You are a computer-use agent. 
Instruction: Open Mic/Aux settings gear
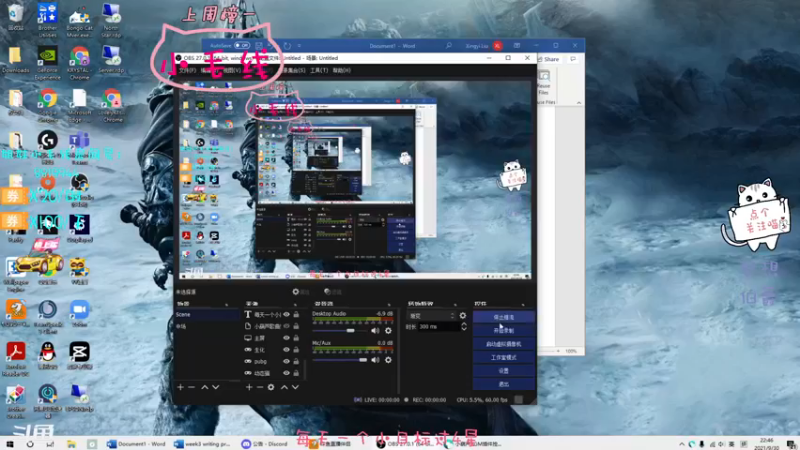tap(388, 360)
